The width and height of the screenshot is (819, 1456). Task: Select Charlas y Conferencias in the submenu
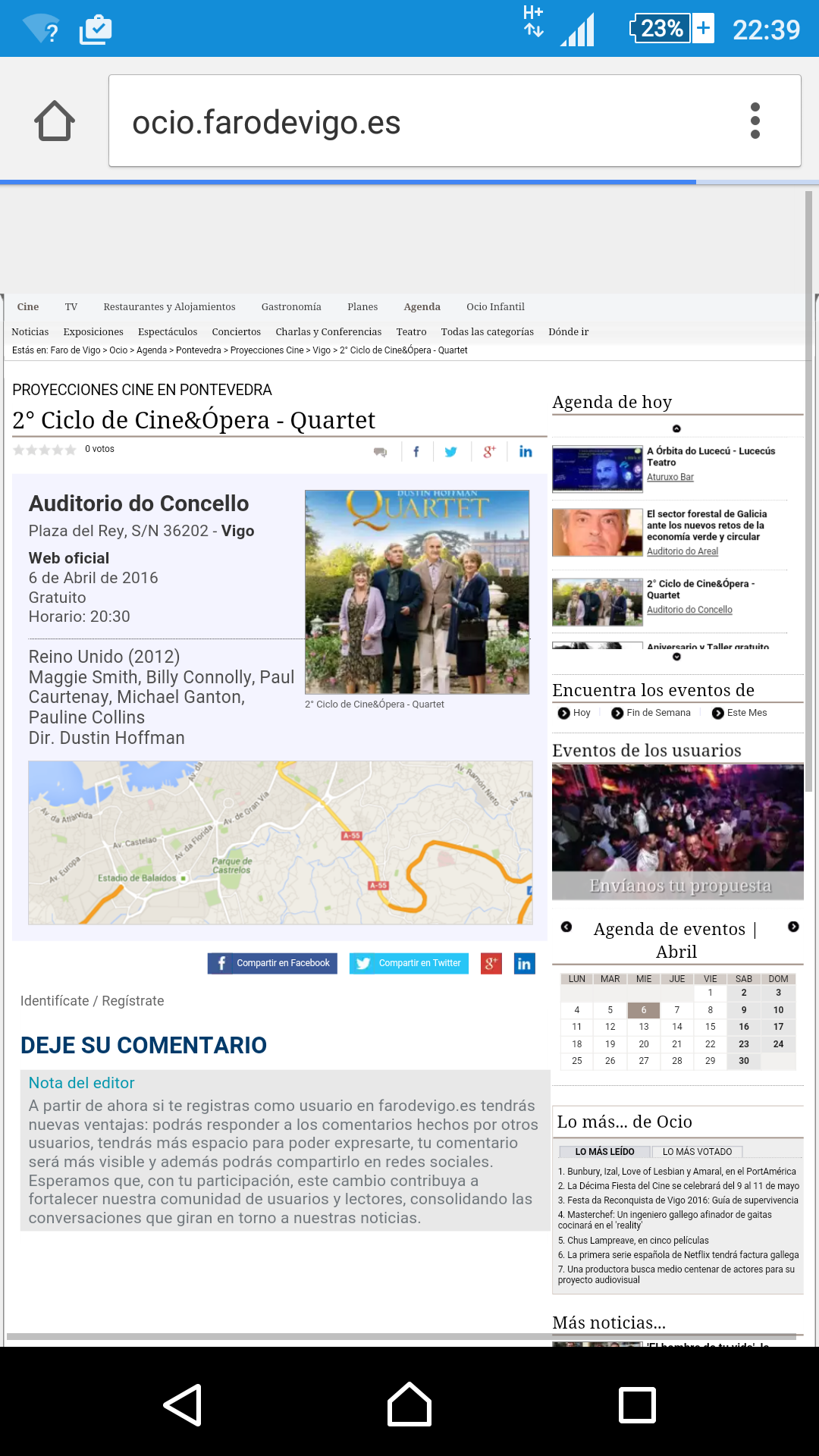pos(328,332)
